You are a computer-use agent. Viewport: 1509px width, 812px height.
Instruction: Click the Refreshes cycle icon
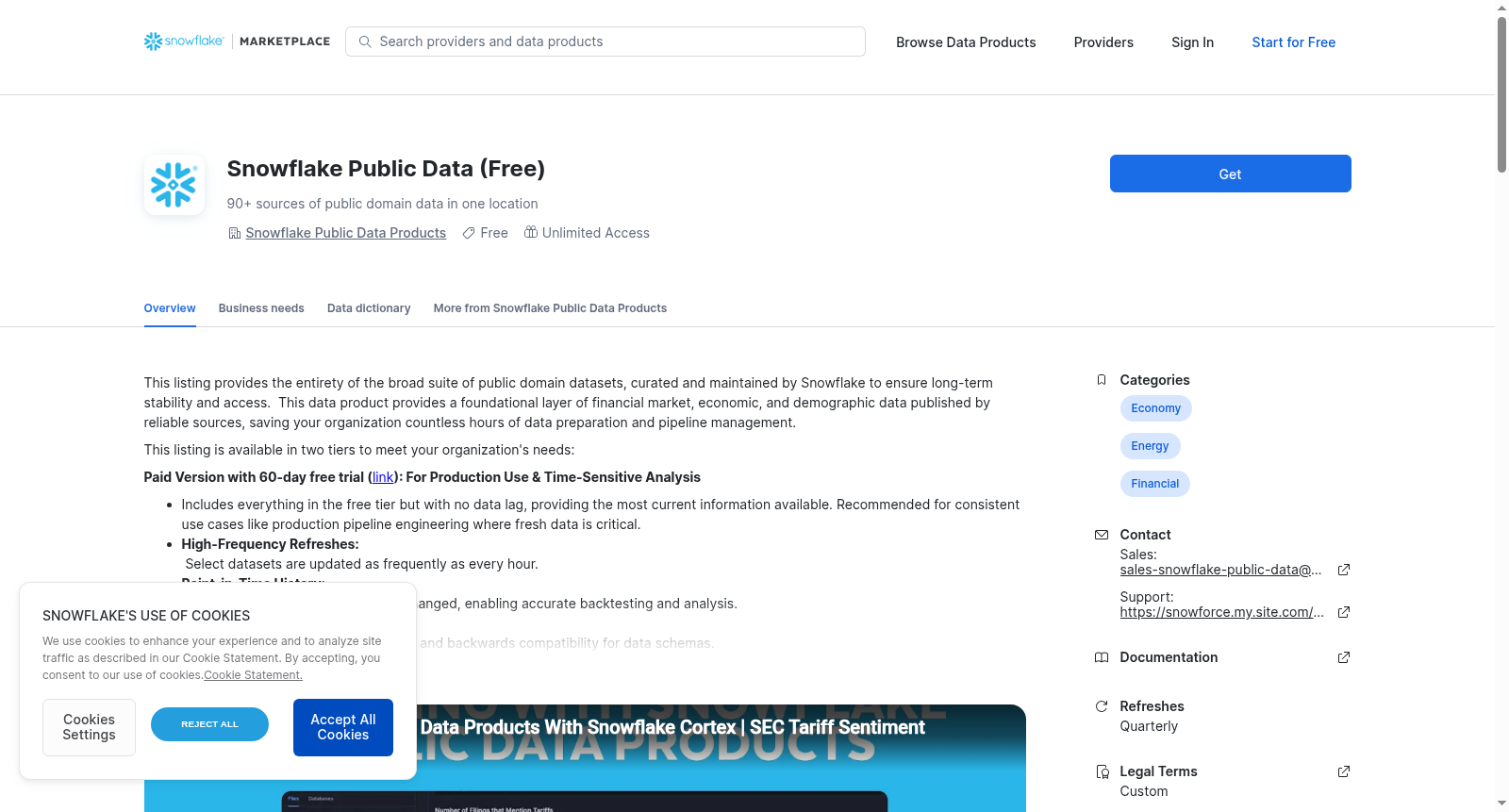tap(1102, 706)
